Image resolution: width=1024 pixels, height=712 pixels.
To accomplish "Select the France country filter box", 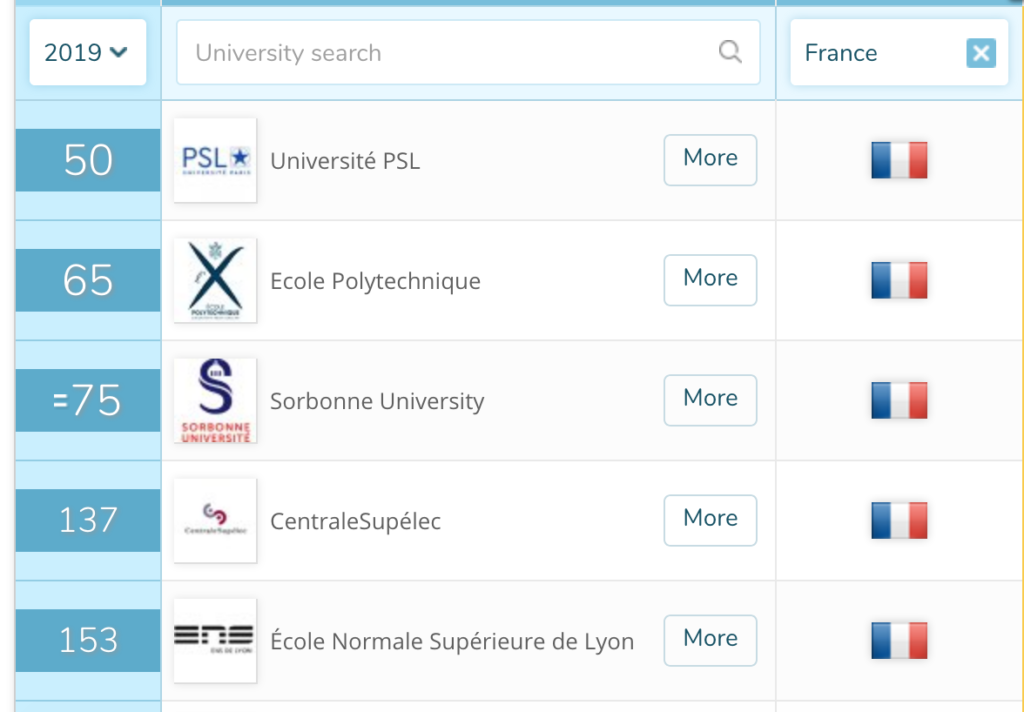I will pos(899,52).
